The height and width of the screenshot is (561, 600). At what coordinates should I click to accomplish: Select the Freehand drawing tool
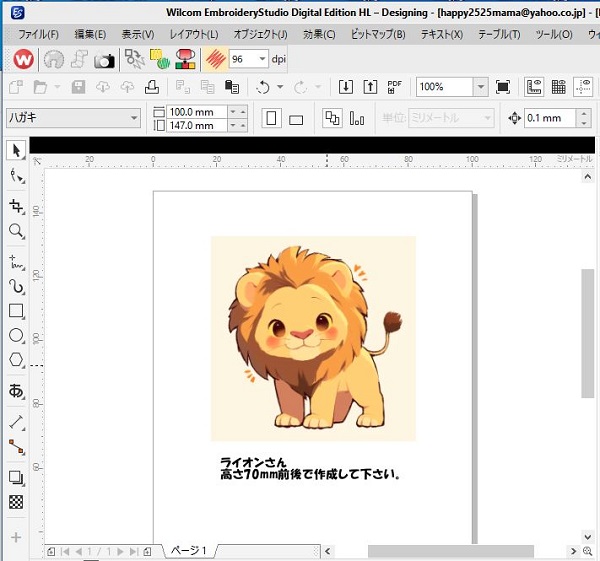16,262
